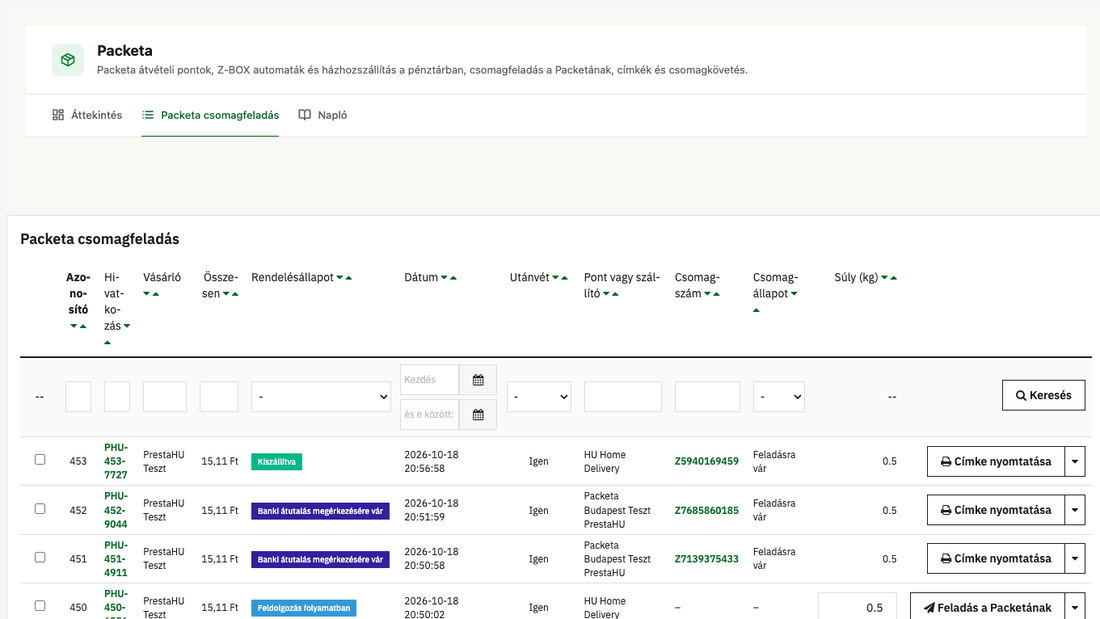Open the Kezdés start date calendar picker
Image resolution: width=1100 pixels, height=619 pixels.
[478, 380]
